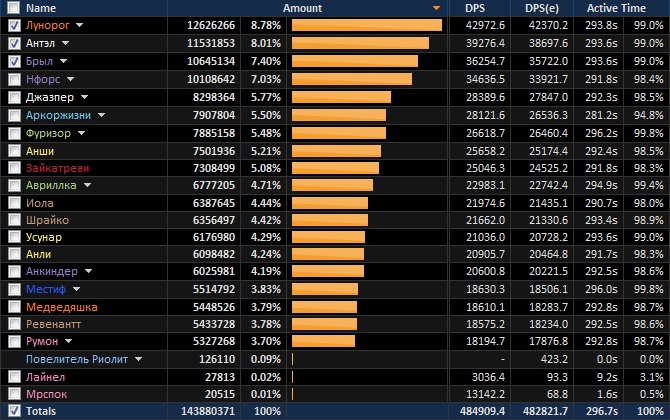This screenshot has height=420, width=670.
Task: Open player Брыл's details
Action: pos(39,61)
